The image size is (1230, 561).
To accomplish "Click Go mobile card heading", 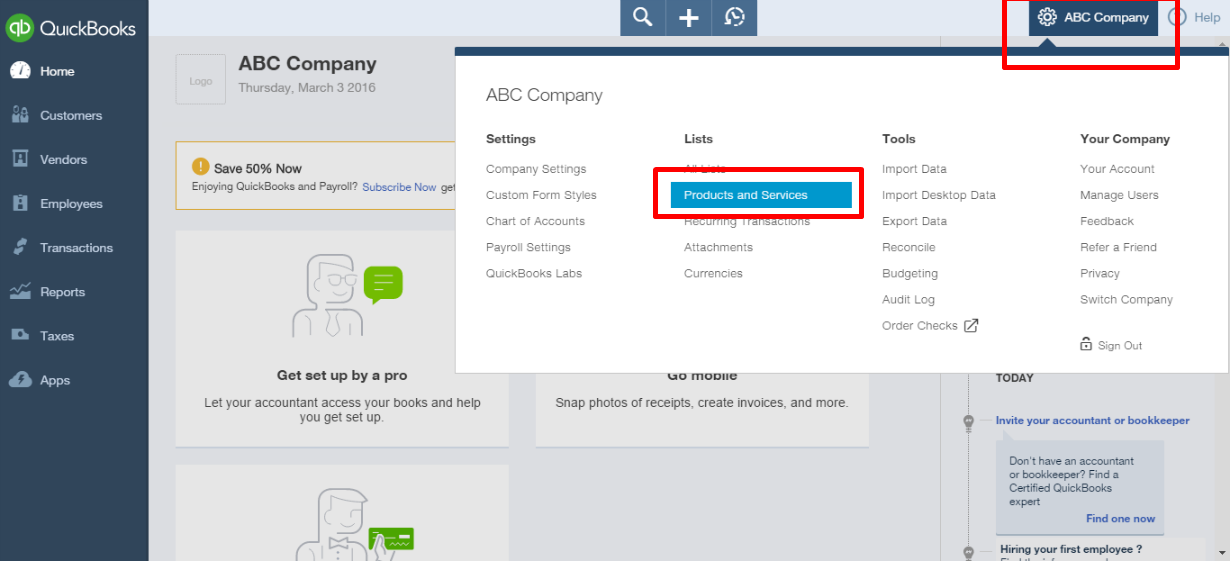I will tap(702, 376).
